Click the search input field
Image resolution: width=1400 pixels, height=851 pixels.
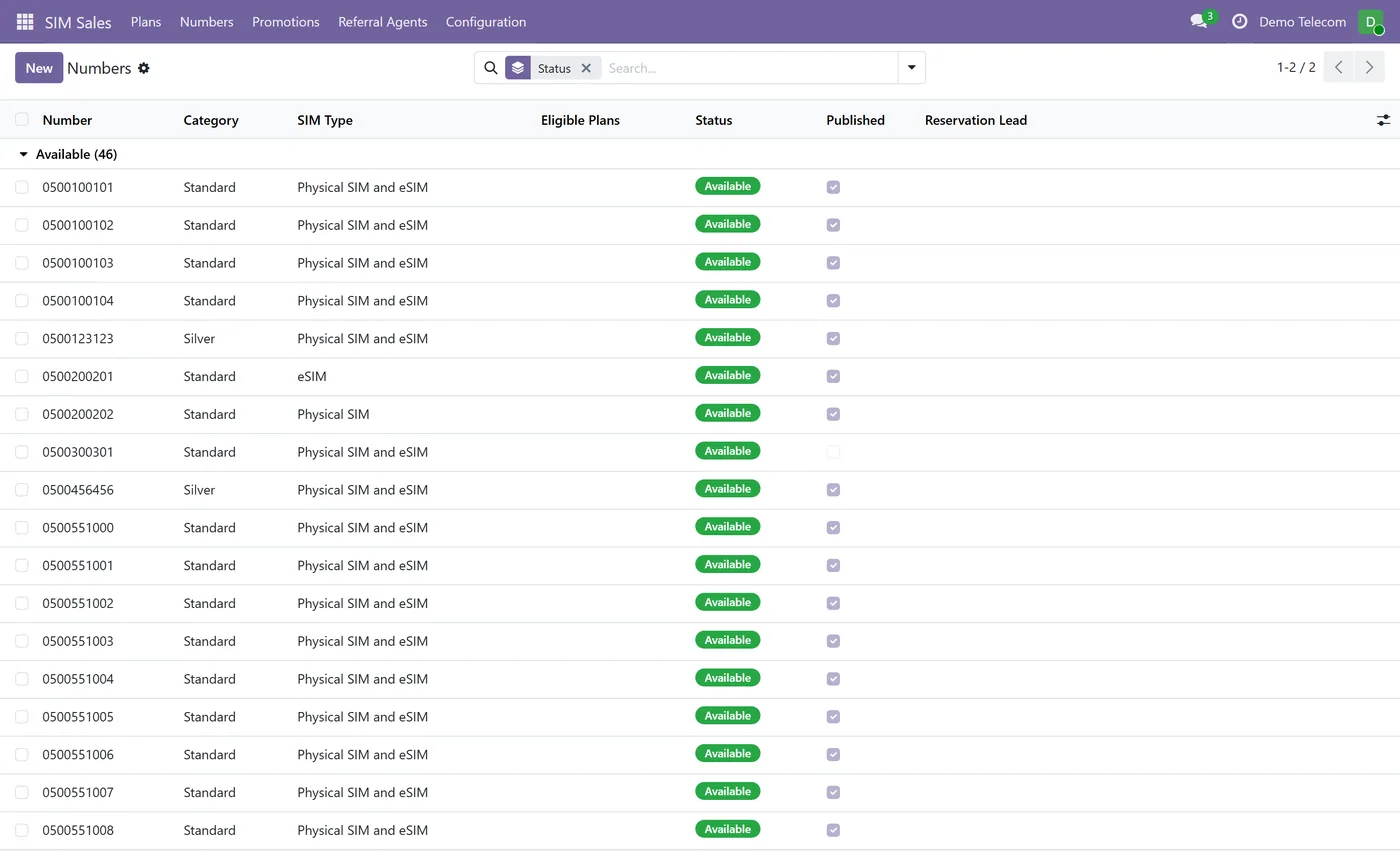coord(750,68)
